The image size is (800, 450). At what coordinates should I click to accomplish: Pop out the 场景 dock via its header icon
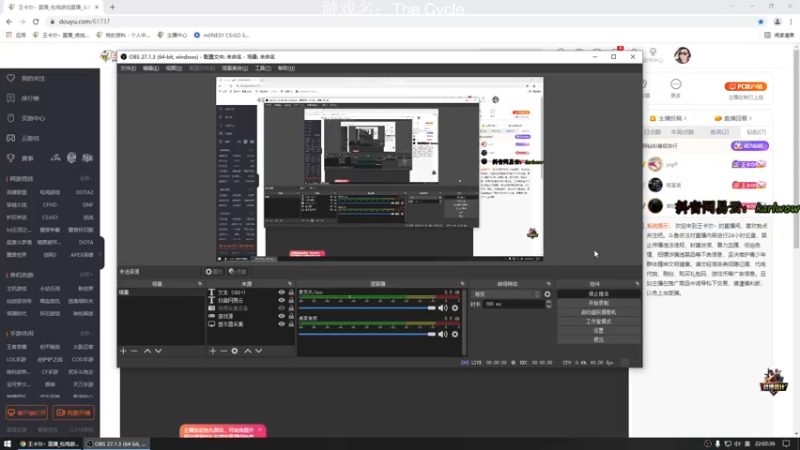[200, 284]
